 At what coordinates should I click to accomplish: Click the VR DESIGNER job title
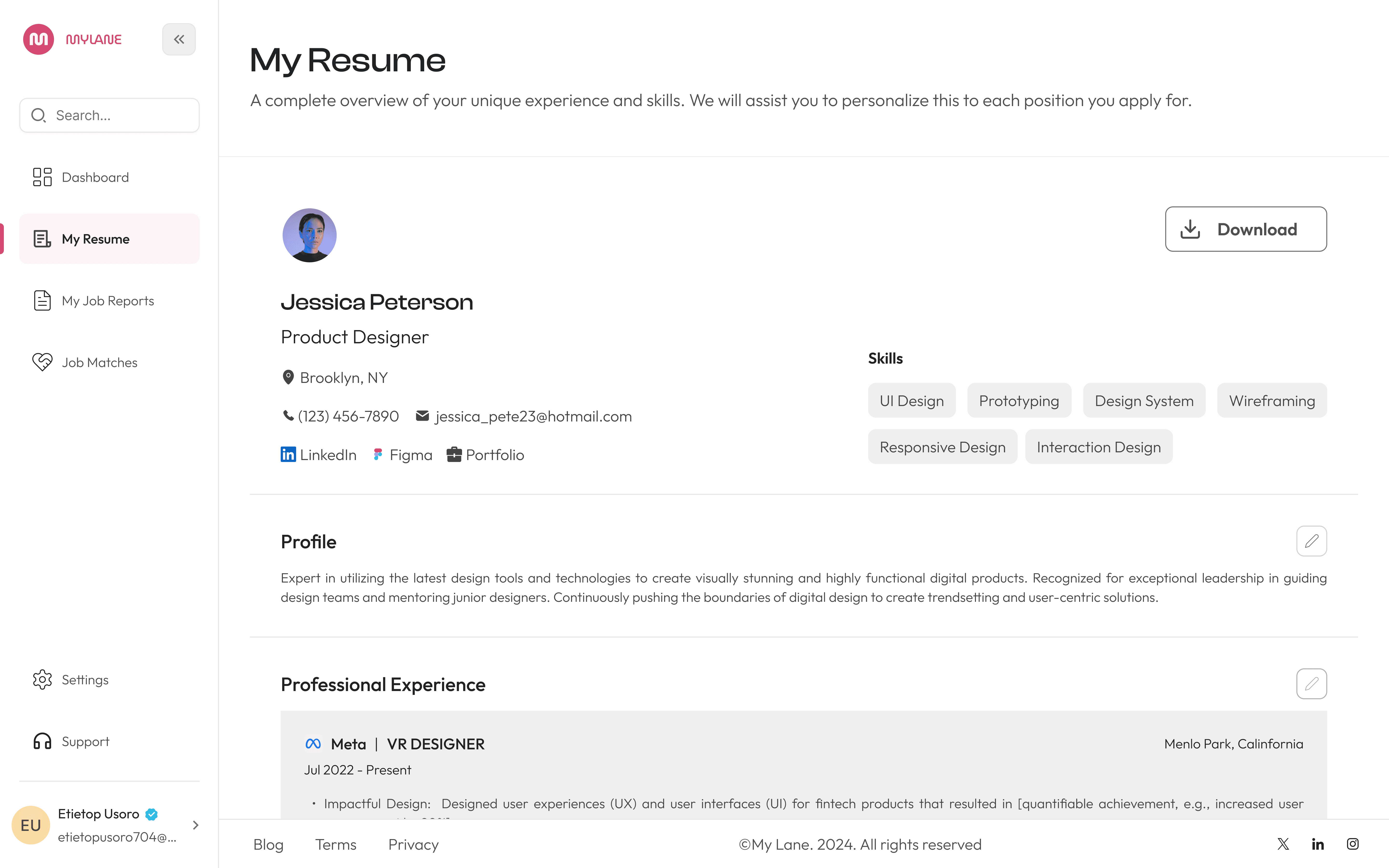point(436,744)
